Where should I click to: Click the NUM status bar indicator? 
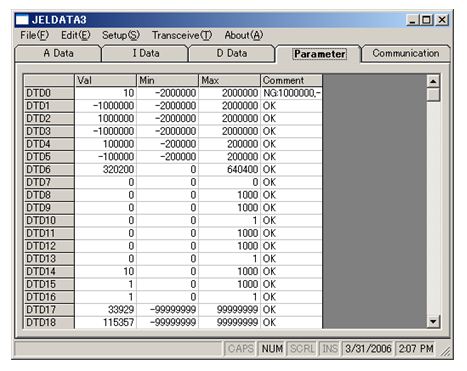(x=272, y=349)
